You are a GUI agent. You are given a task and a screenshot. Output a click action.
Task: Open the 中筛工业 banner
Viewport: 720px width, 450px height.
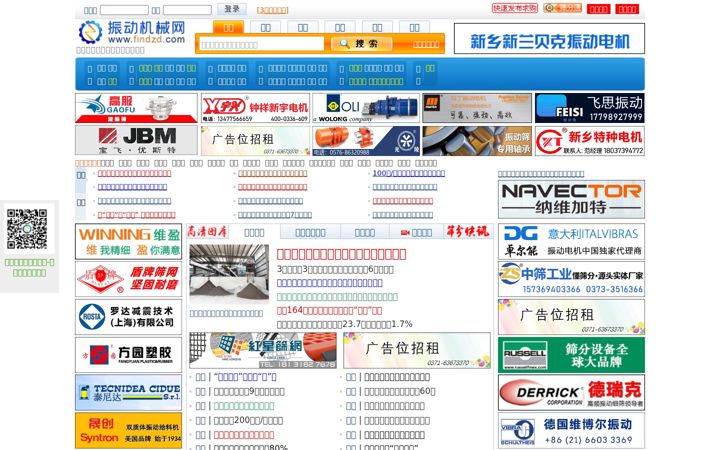571,279
